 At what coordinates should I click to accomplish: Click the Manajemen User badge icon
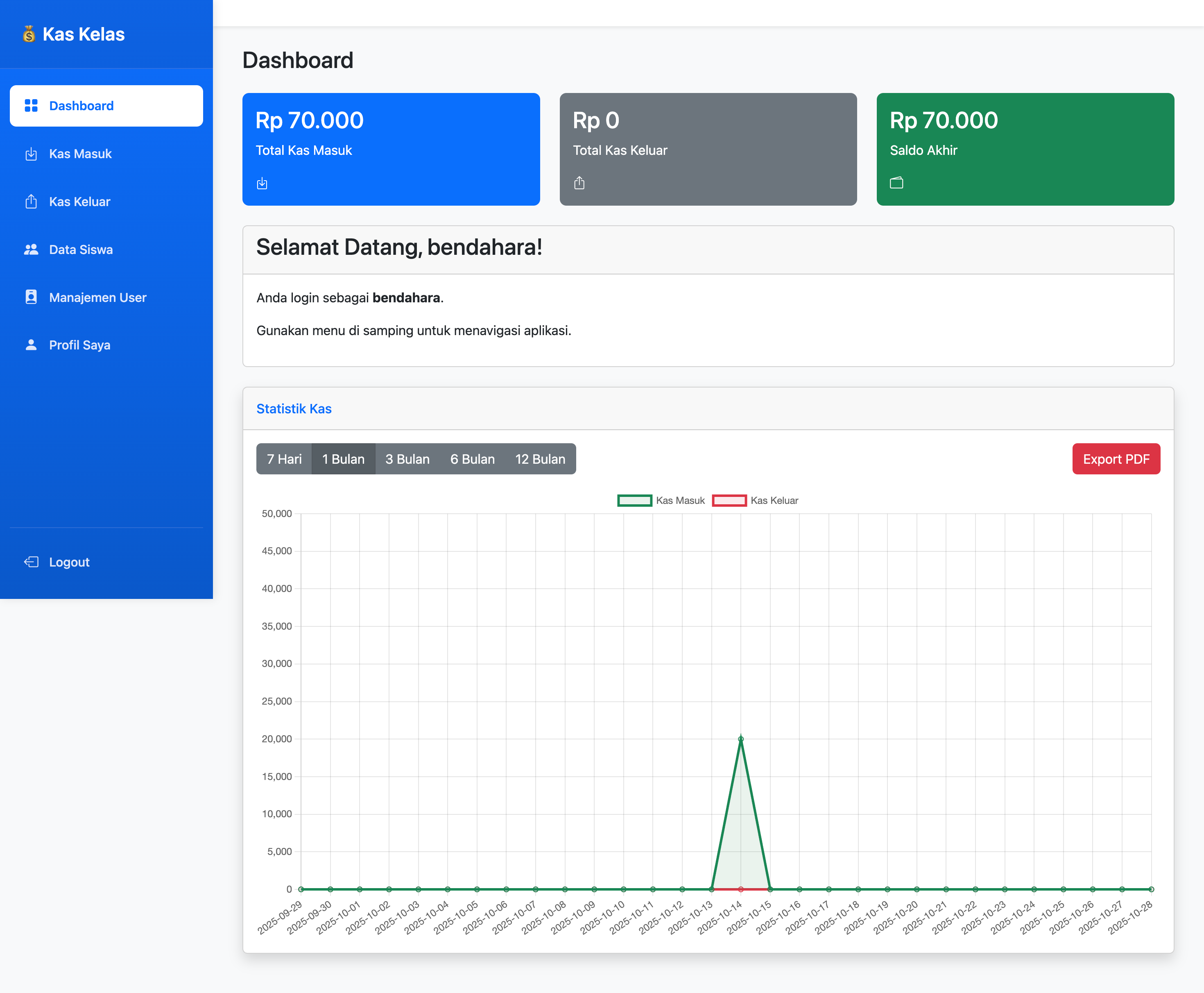click(x=31, y=297)
